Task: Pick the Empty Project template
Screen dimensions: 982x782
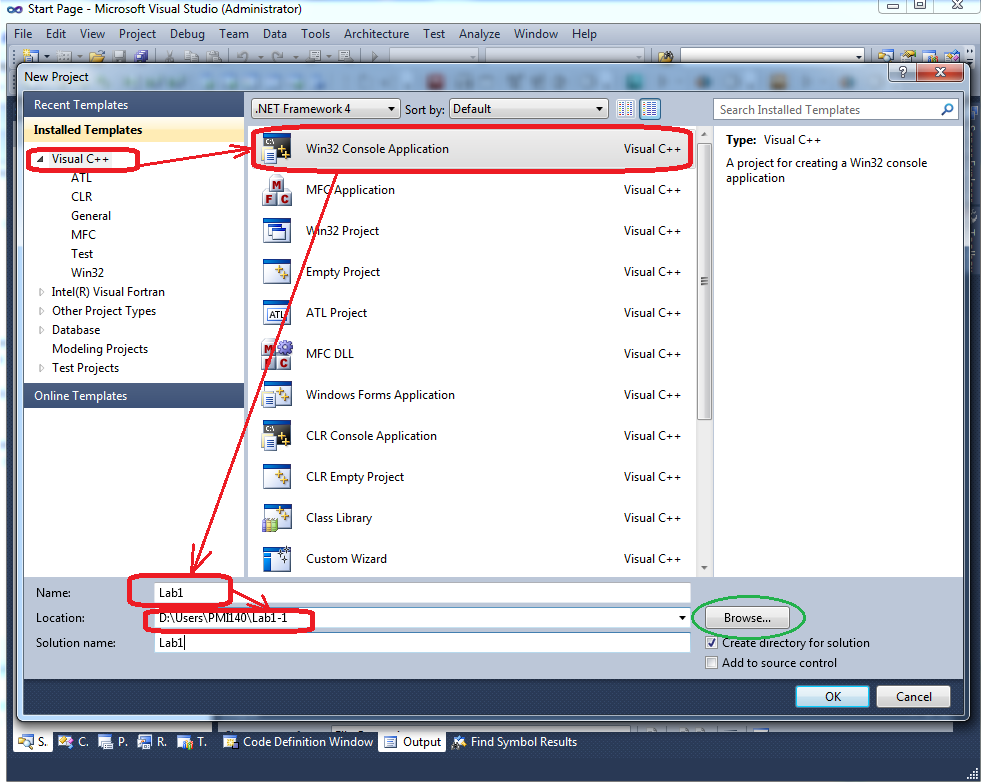Action: 472,272
